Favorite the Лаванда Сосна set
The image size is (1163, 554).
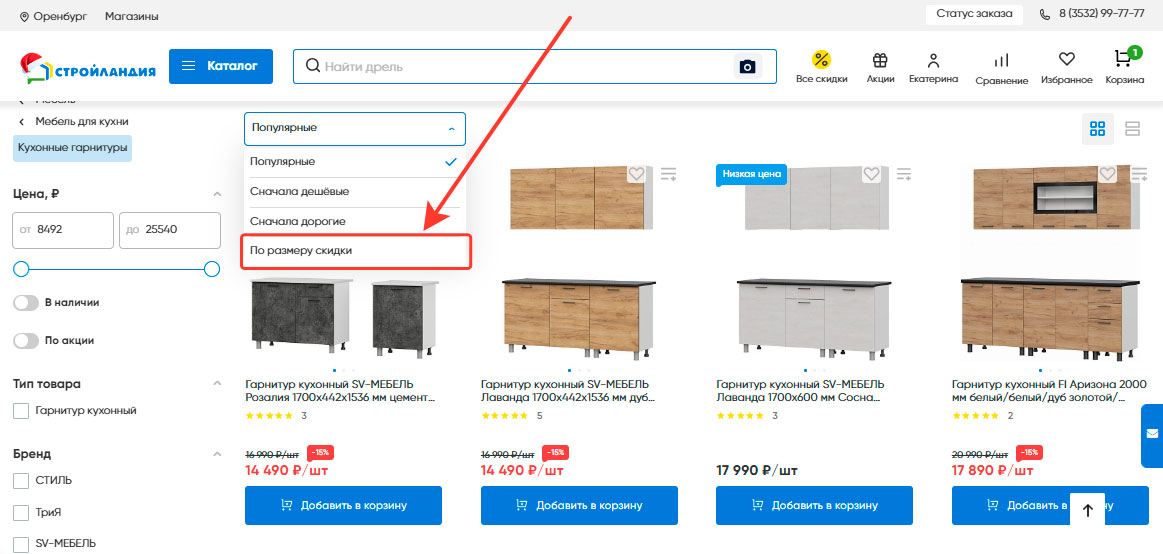[x=871, y=174]
